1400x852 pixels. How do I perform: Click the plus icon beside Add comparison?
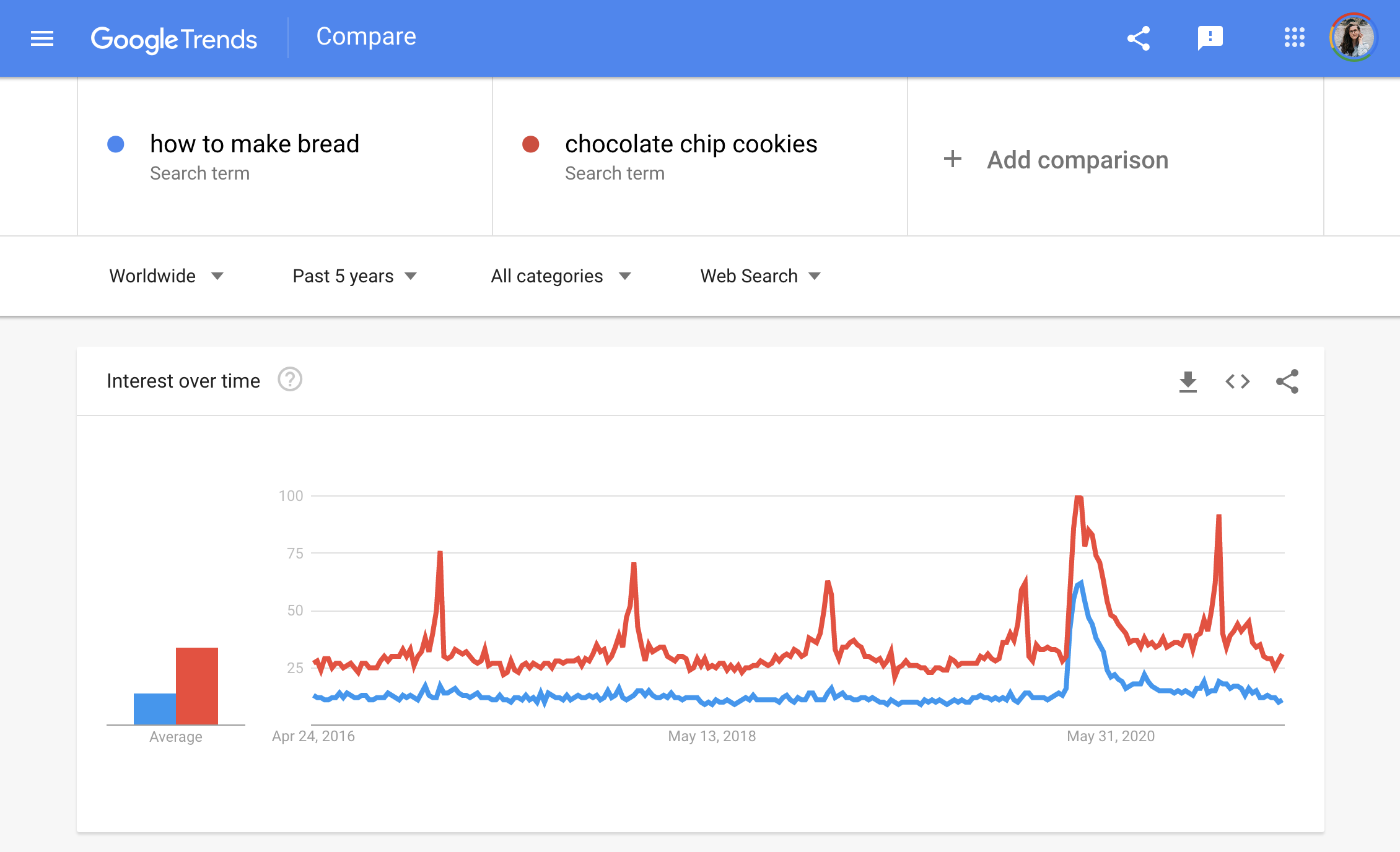[x=953, y=160]
